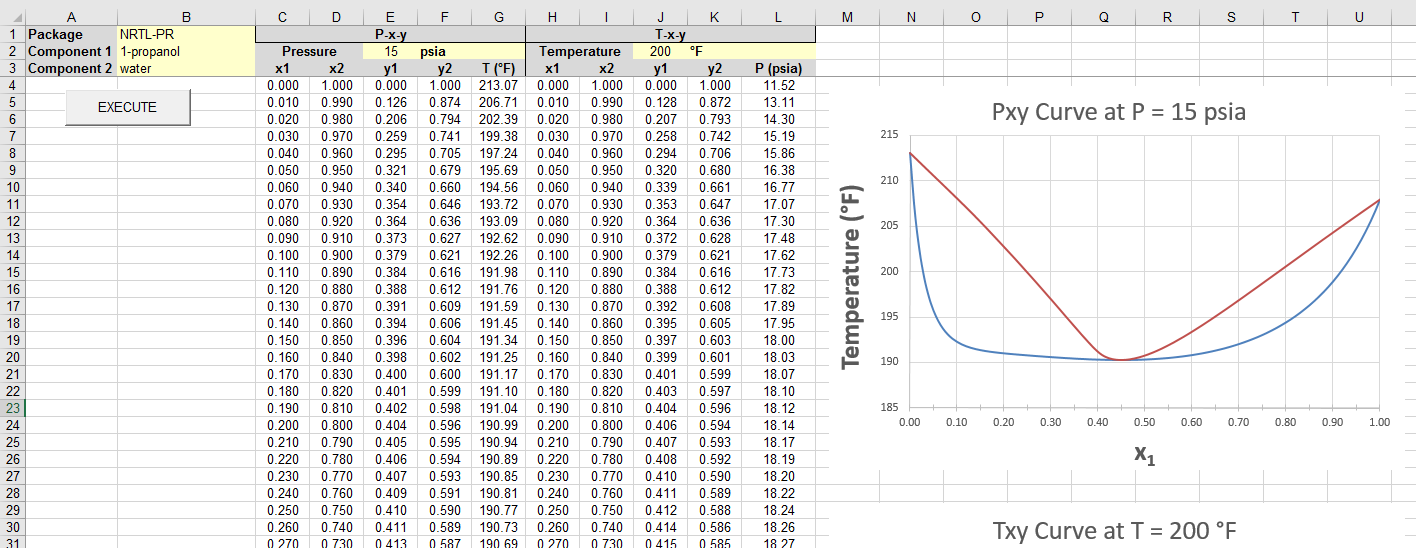Select column Q header
Image resolution: width=1416 pixels, height=548 pixels.
tap(1103, 16)
